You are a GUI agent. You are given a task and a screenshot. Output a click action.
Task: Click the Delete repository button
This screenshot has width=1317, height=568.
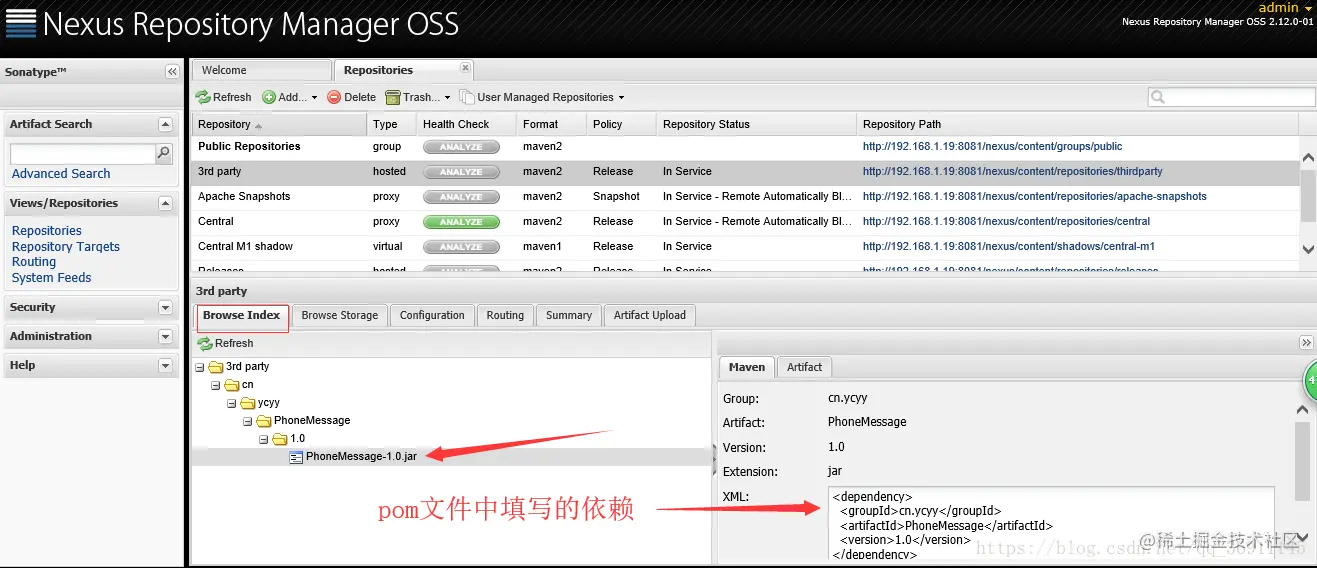352,97
